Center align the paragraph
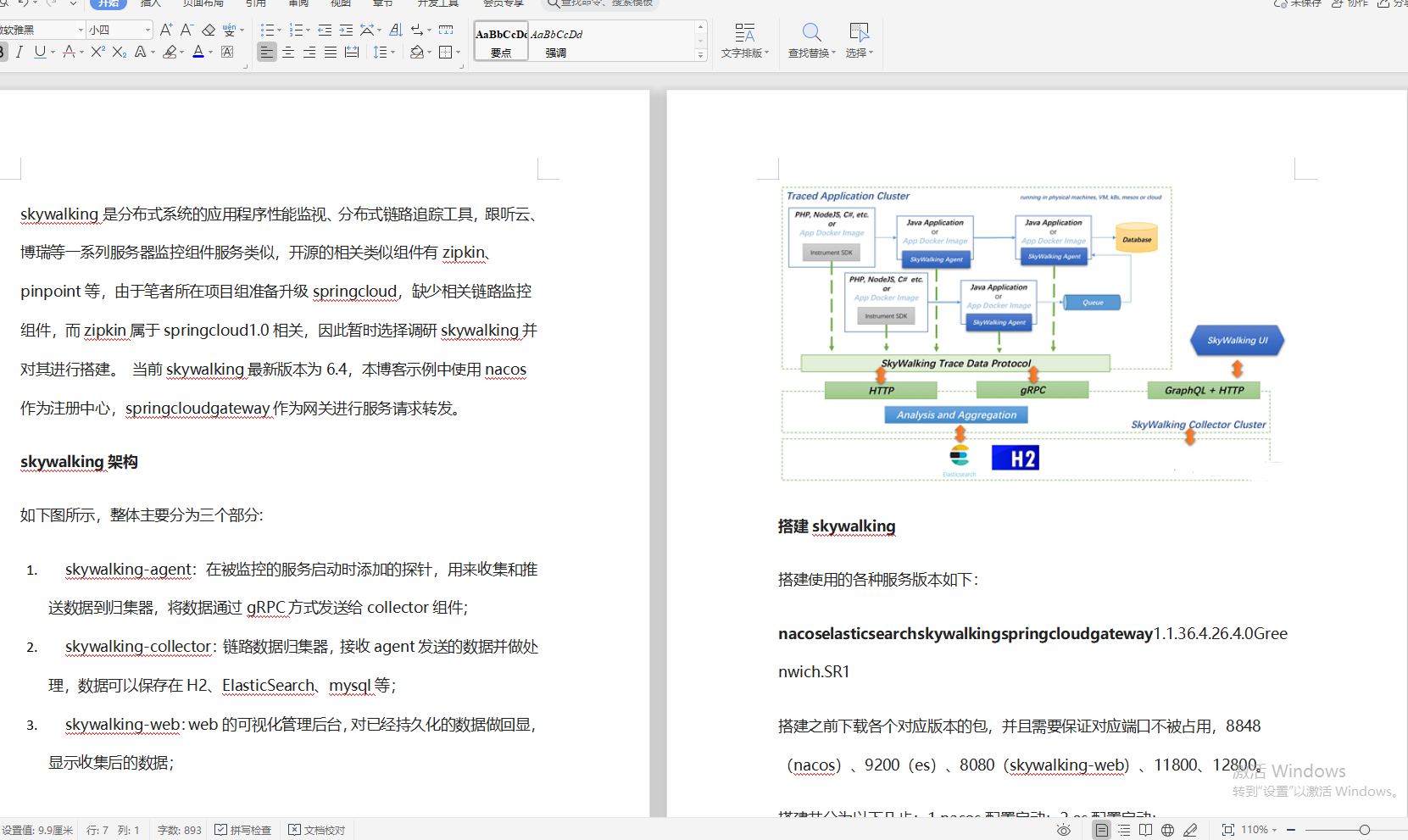The image size is (1408, 840). tap(288, 53)
